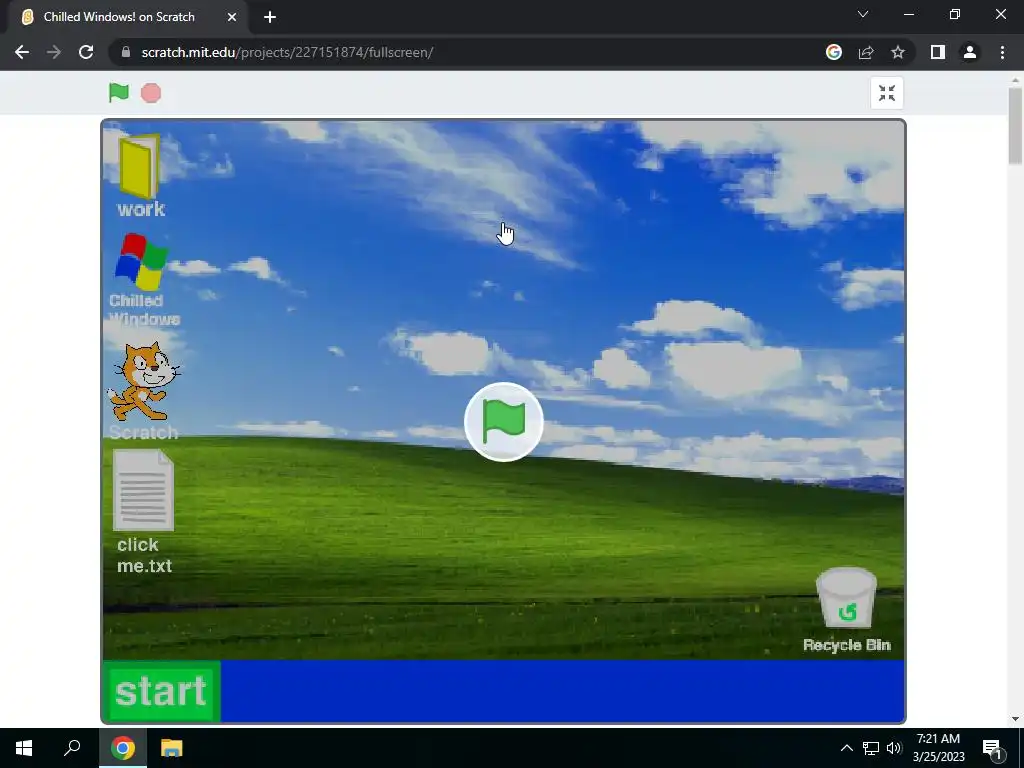Click the blue taskbar strip inside the stage

coord(562,692)
